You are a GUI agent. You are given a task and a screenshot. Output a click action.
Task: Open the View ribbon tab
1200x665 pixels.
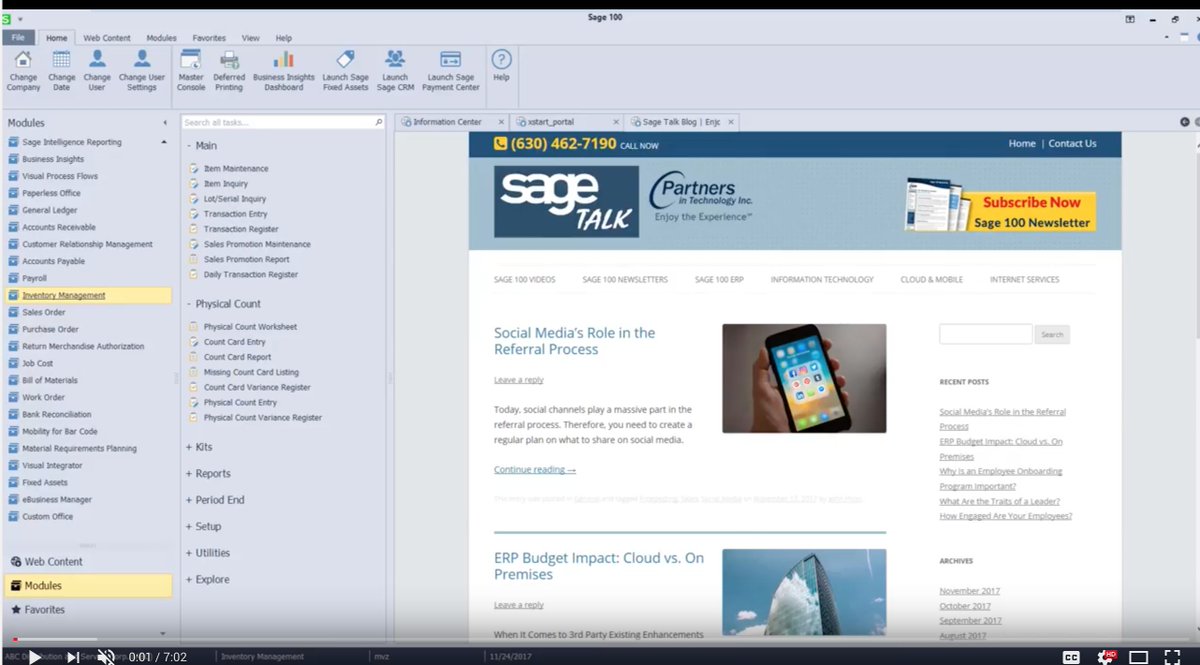coord(251,38)
